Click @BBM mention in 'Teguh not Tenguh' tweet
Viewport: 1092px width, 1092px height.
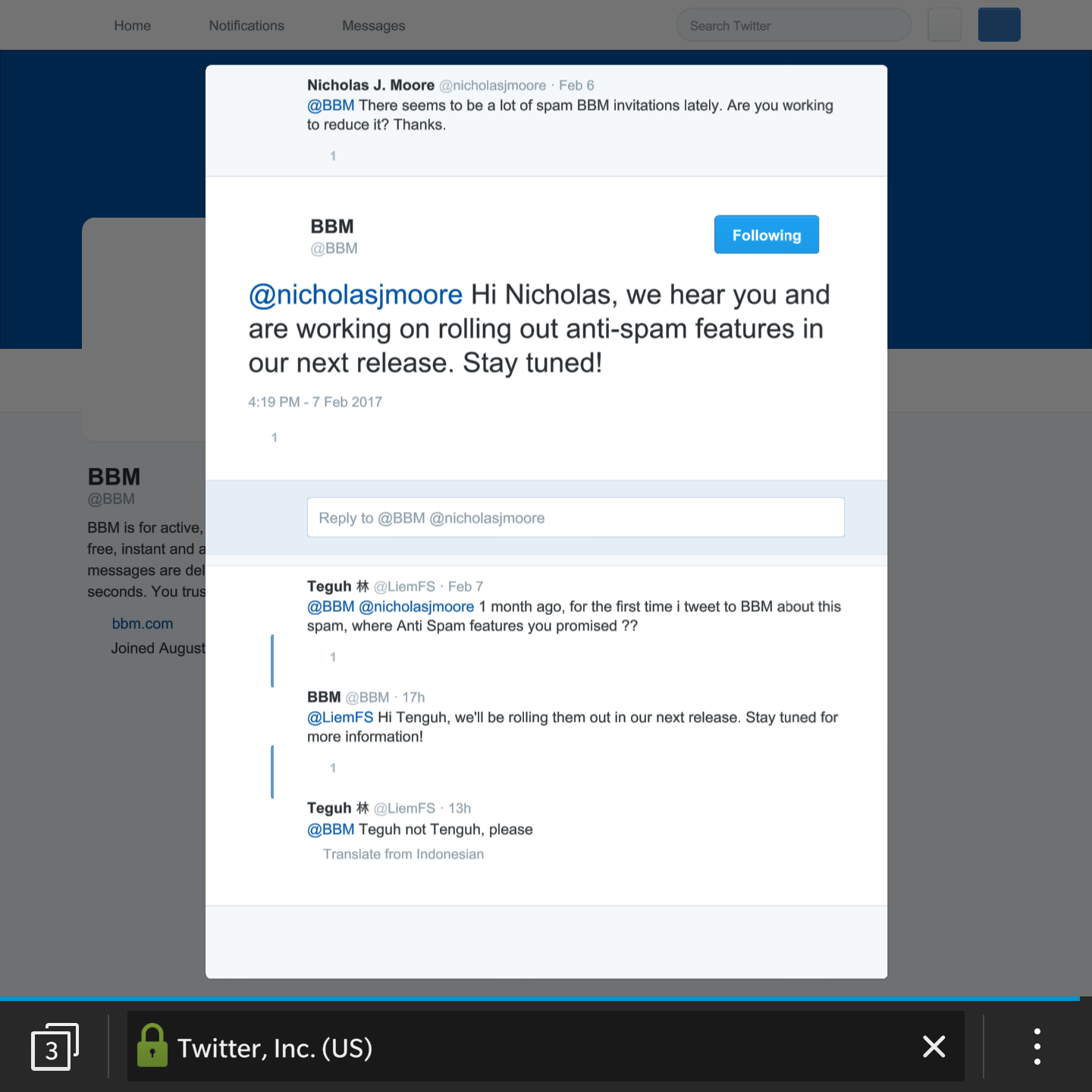[x=331, y=830]
